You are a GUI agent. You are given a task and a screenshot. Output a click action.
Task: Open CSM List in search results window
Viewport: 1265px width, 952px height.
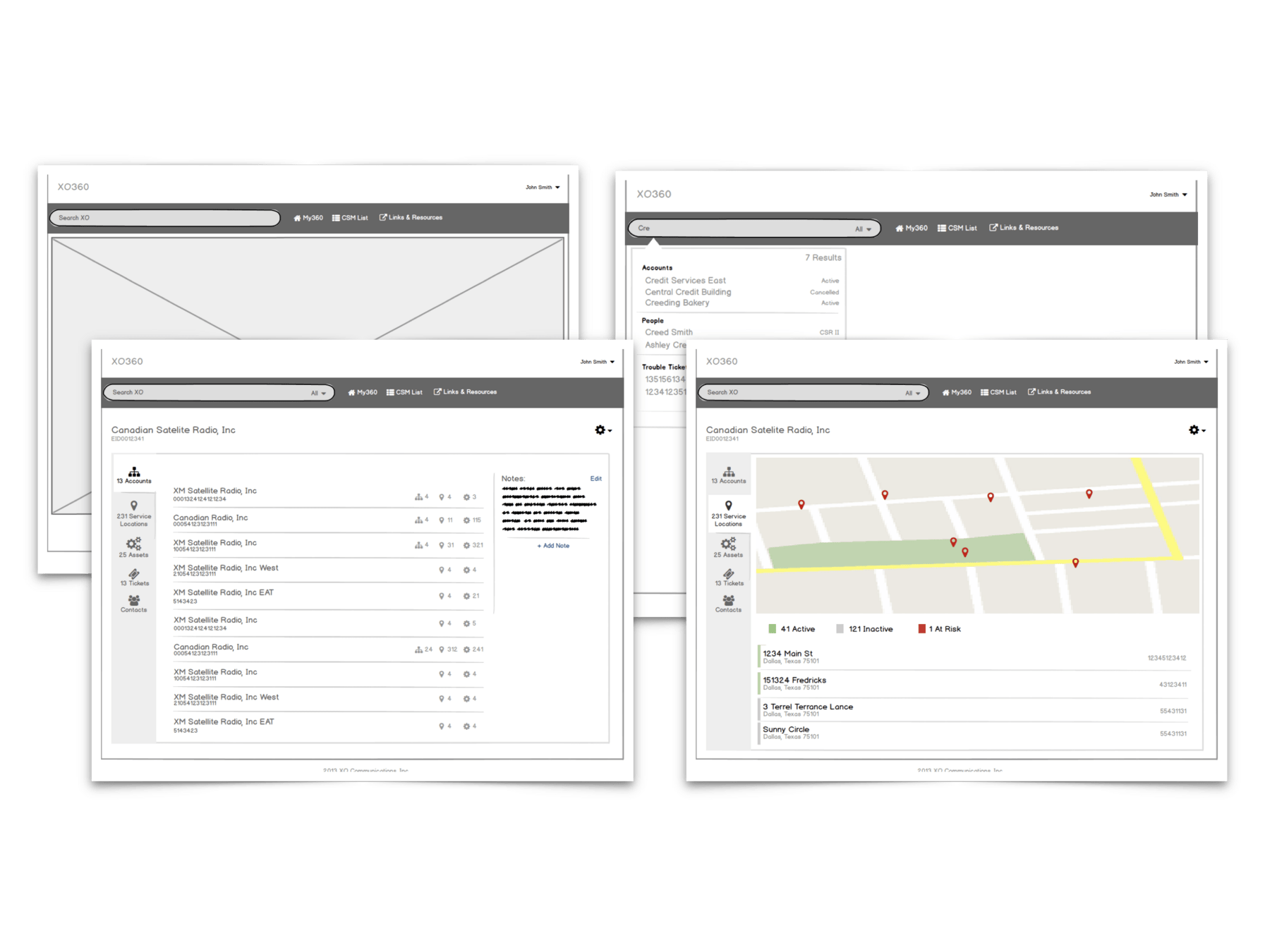[x=957, y=228]
